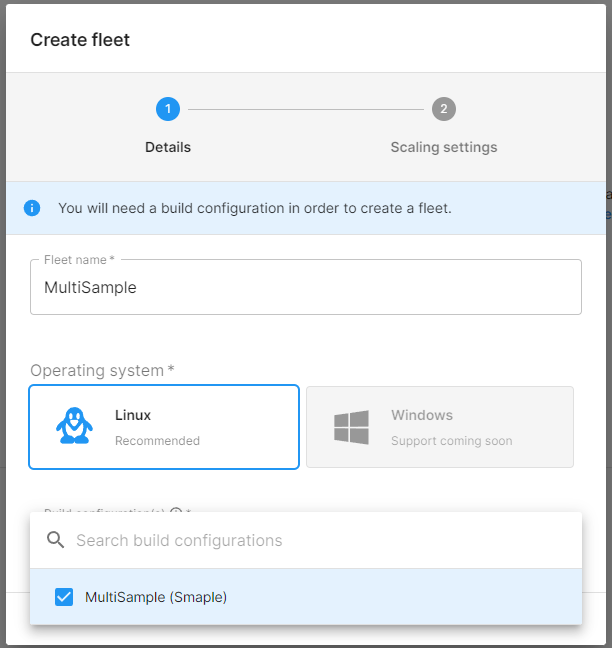612x648 pixels.
Task: Click the Windows logo icon
Action: tap(352, 427)
